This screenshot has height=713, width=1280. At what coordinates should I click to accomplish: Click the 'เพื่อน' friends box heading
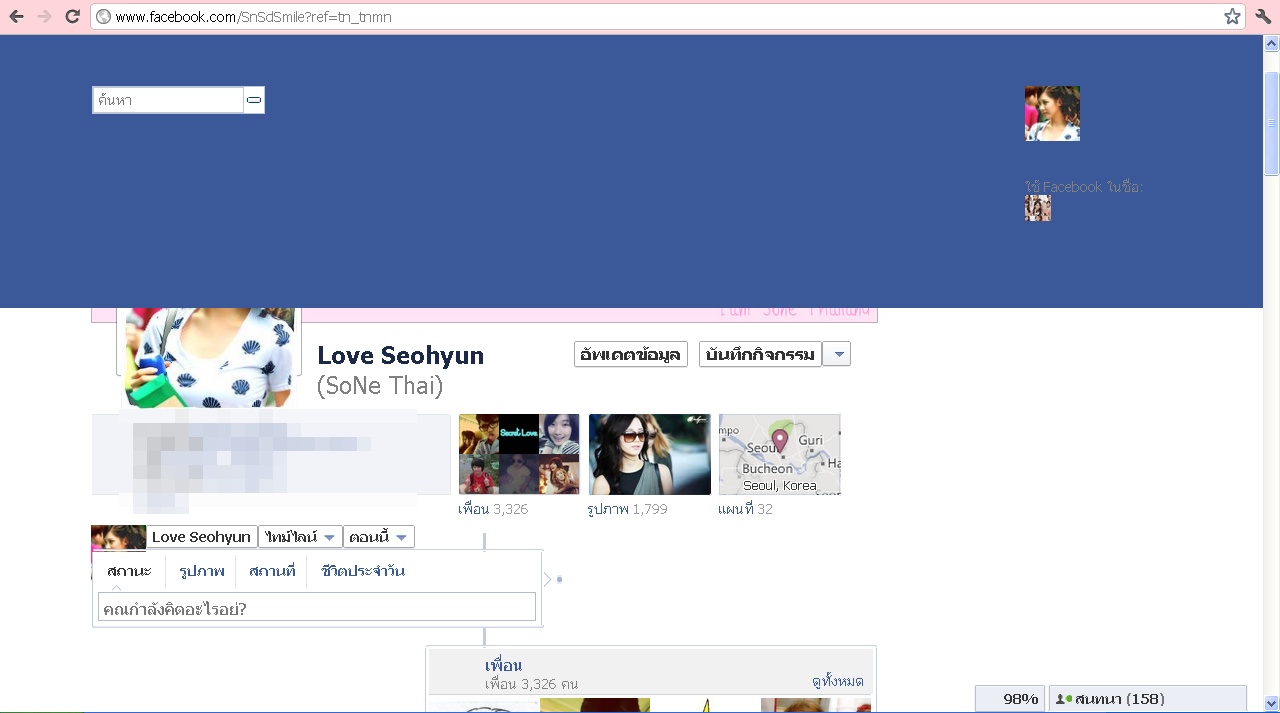click(x=503, y=665)
